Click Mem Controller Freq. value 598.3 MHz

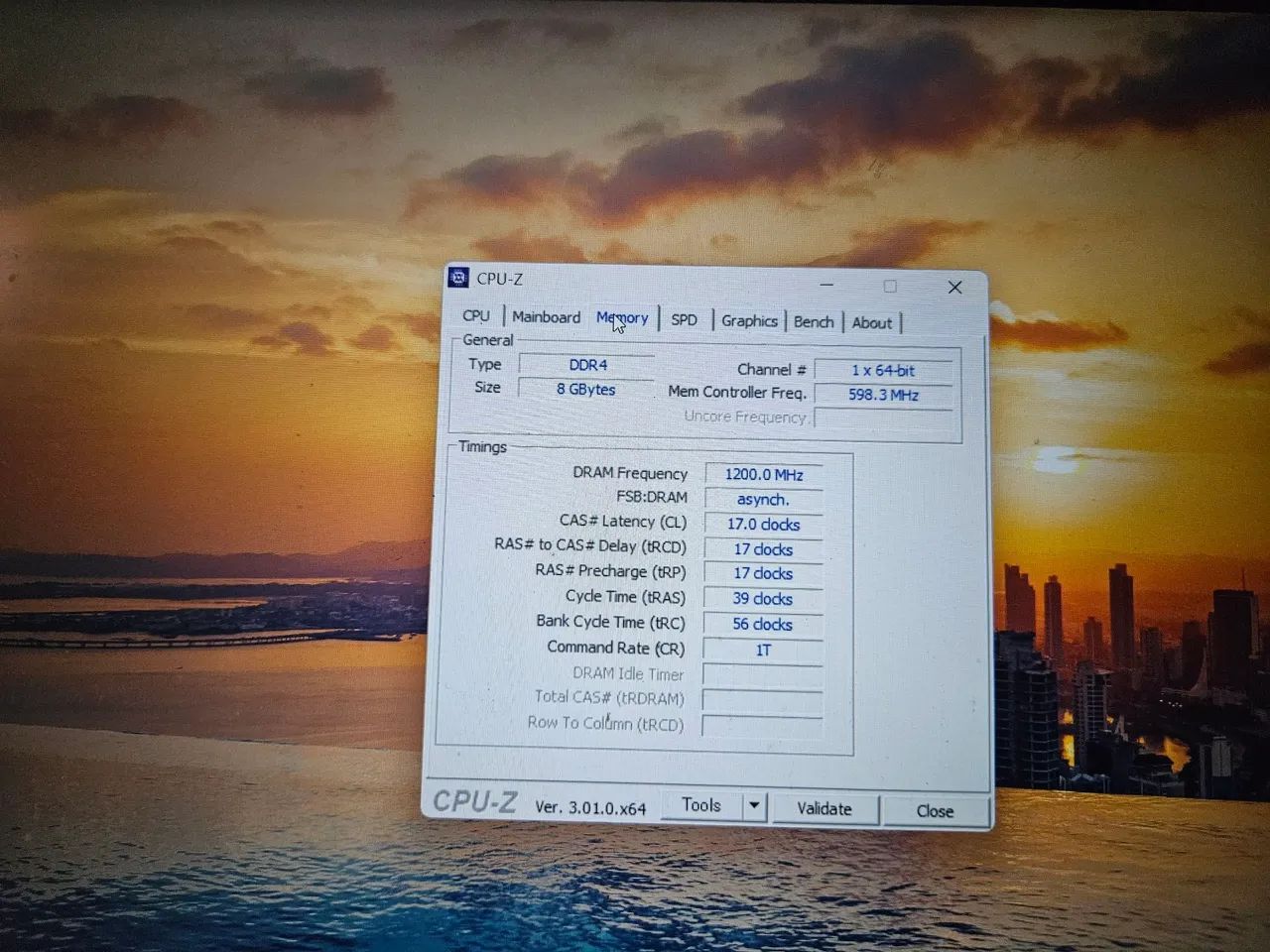click(883, 395)
